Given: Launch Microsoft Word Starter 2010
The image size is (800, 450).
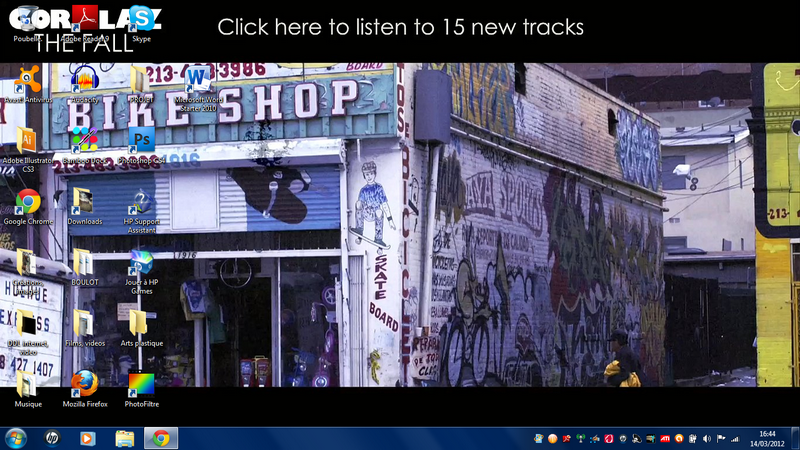Looking at the screenshot, I should [198, 89].
